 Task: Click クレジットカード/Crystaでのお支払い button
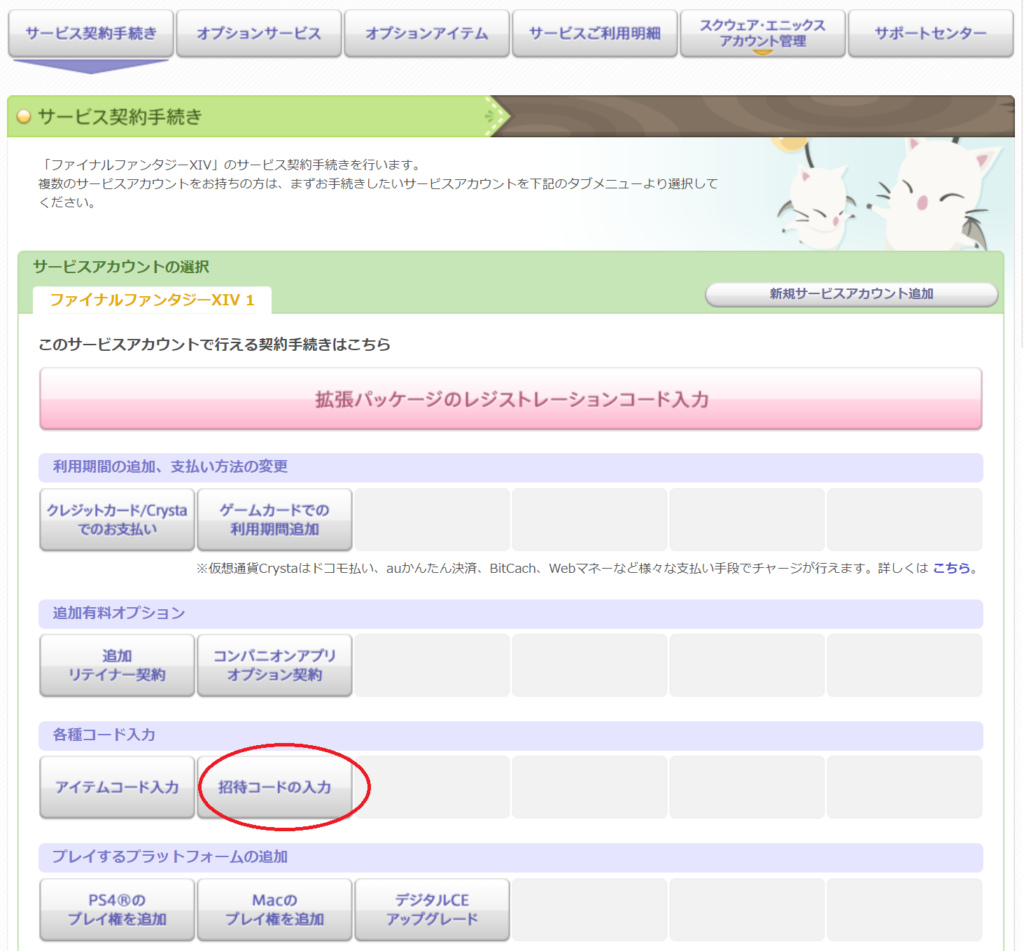(x=117, y=519)
